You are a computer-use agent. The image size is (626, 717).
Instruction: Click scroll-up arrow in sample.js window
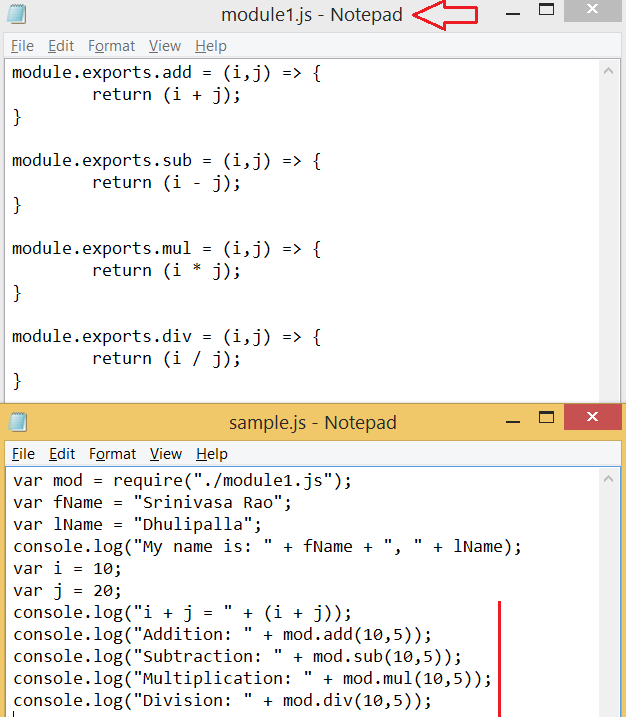[608, 479]
